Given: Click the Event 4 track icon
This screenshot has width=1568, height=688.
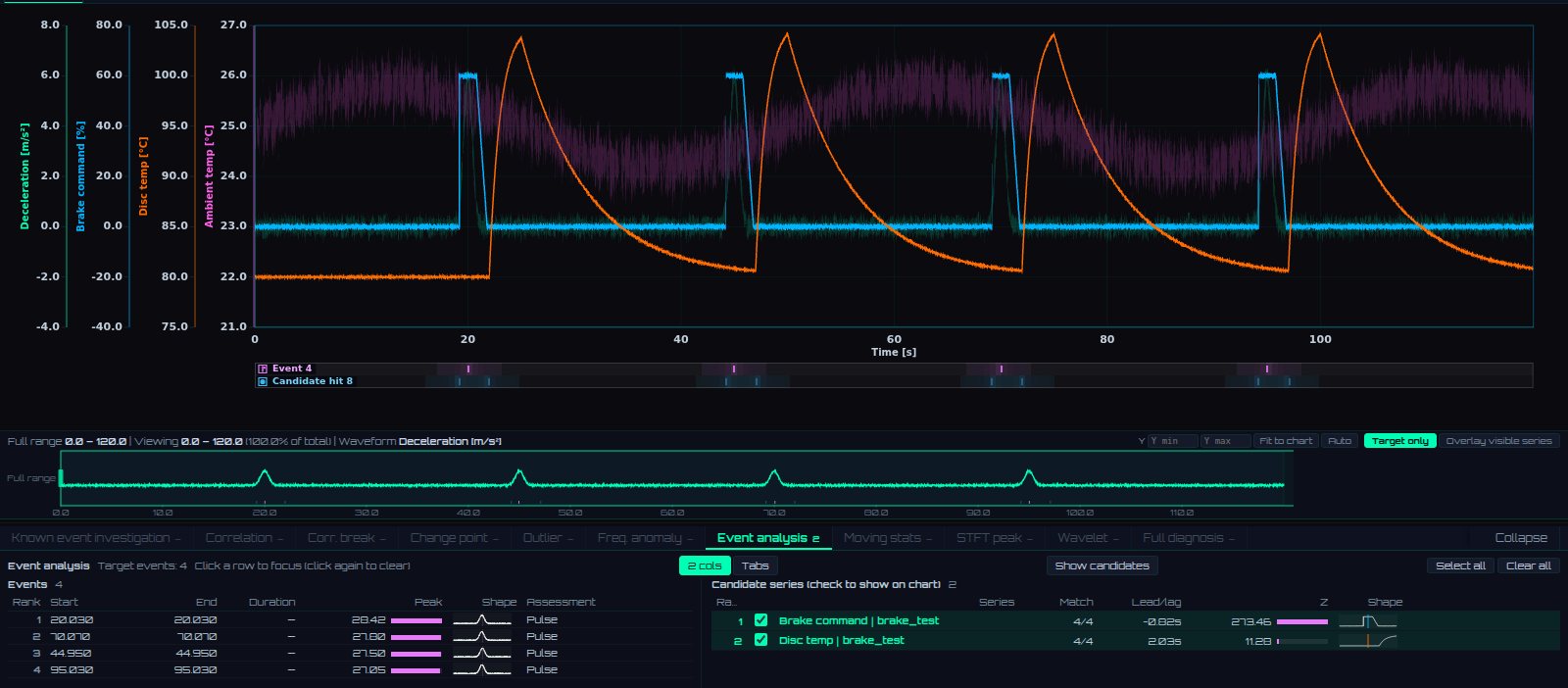Looking at the screenshot, I should (262, 369).
